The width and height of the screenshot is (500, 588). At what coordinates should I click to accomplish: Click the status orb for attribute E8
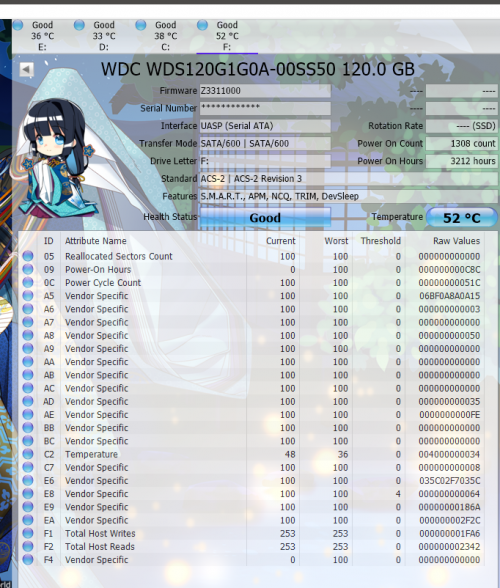click(28, 494)
